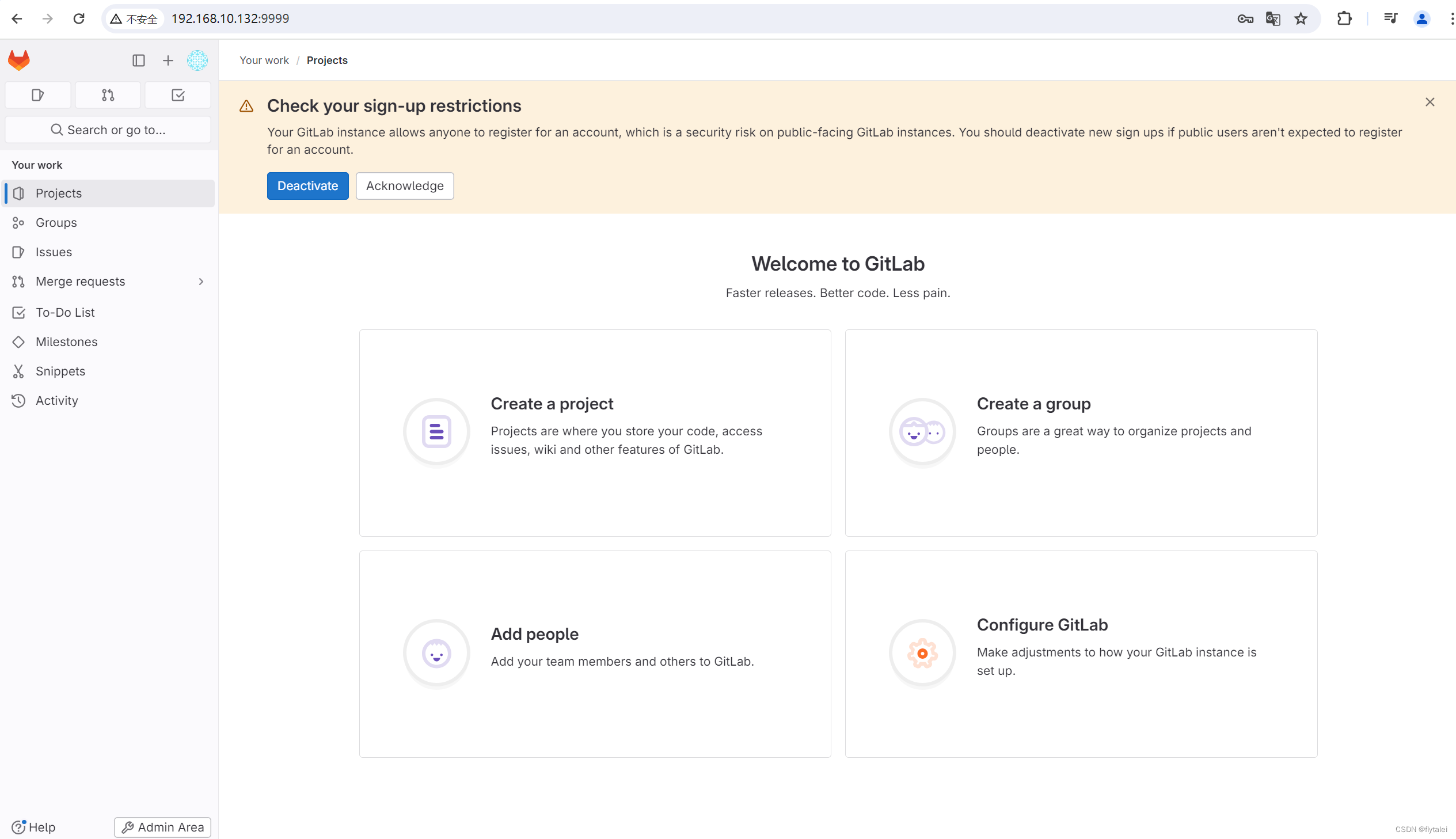The height and width of the screenshot is (839, 1456).
Task: Toggle the sidebar collapse icon
Action: [138, 60]
